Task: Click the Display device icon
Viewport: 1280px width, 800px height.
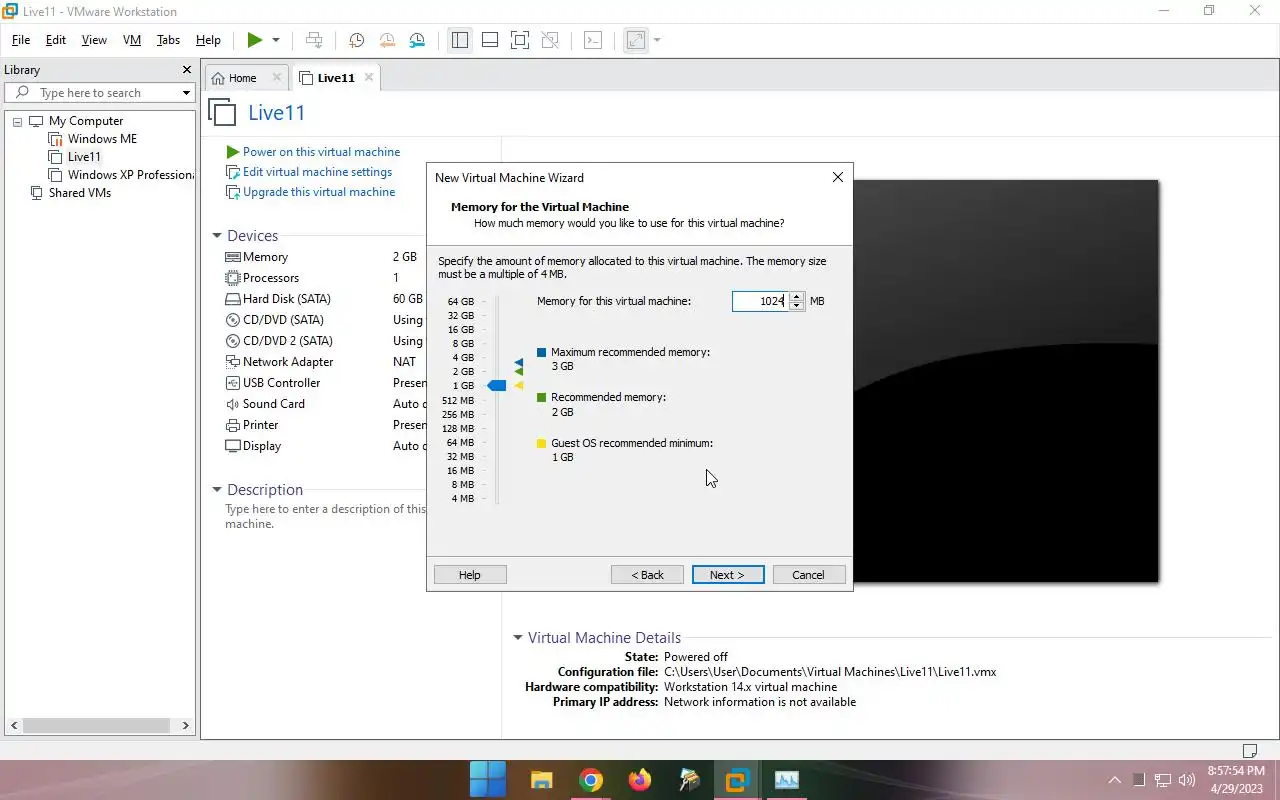Action: (x=233, y=446)
